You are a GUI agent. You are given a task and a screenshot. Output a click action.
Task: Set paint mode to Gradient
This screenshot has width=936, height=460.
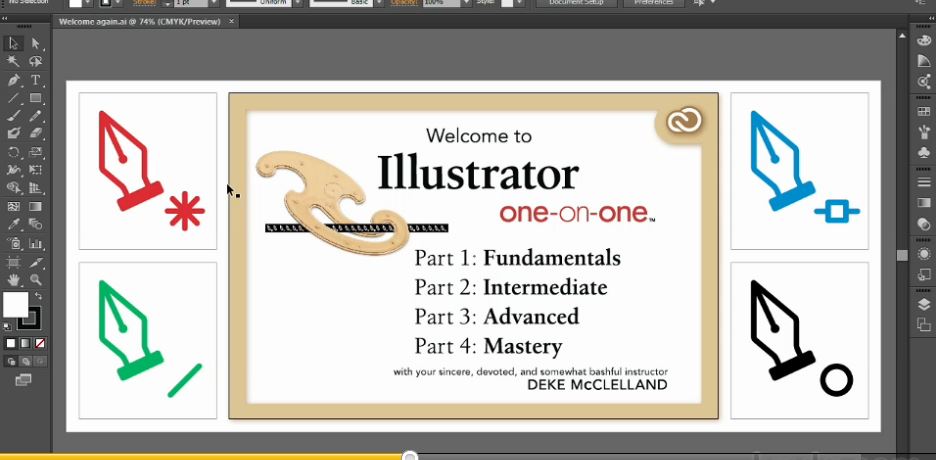click(x=25, y=343)
